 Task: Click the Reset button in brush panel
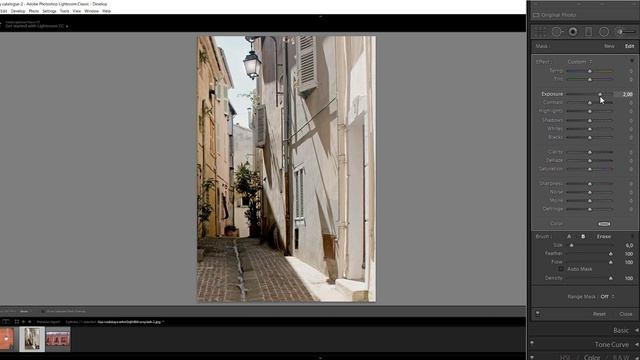click(599, 314)
